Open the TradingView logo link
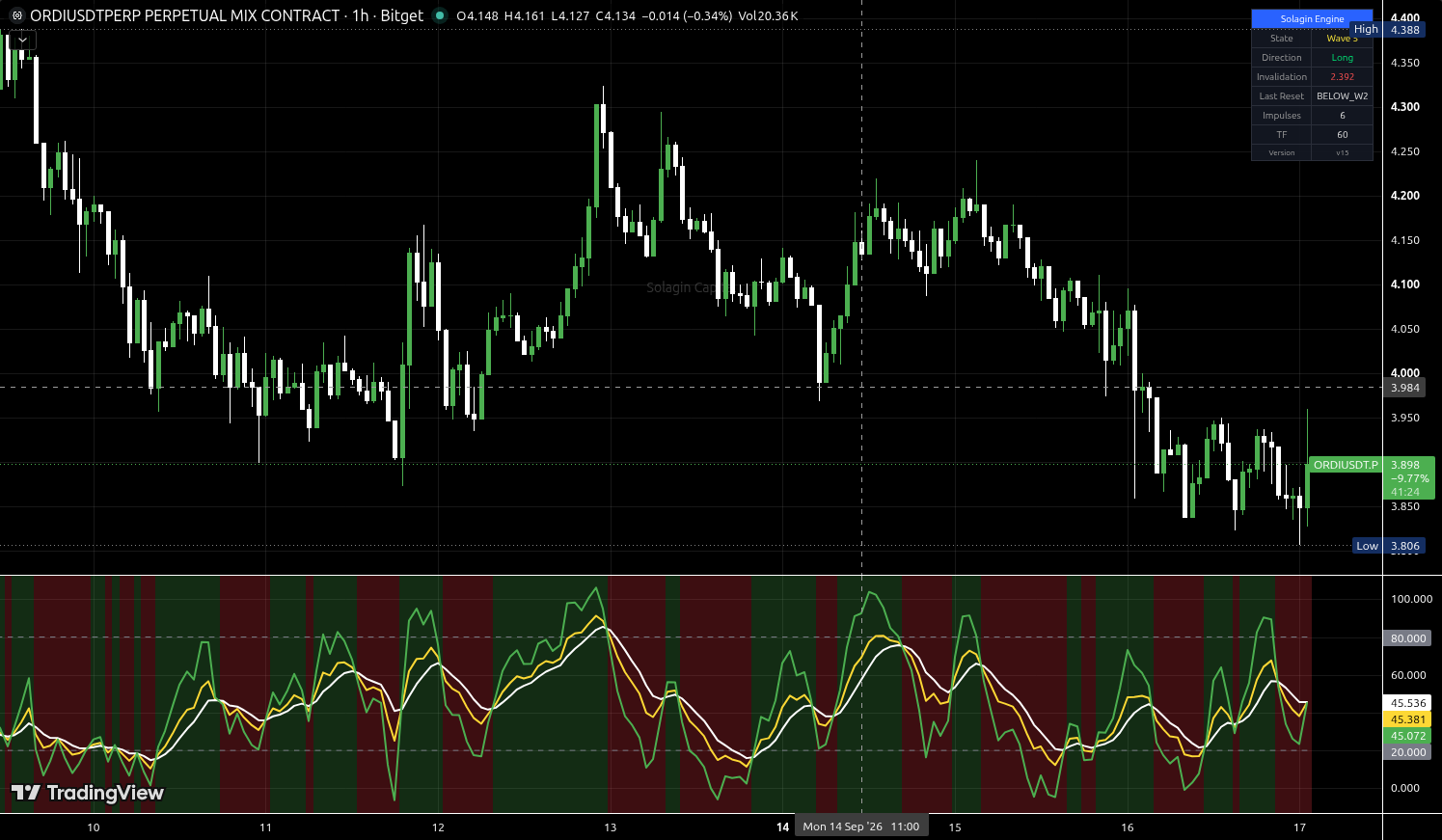The width and height of the screenshot is (1442, 840). pos(87,793)
